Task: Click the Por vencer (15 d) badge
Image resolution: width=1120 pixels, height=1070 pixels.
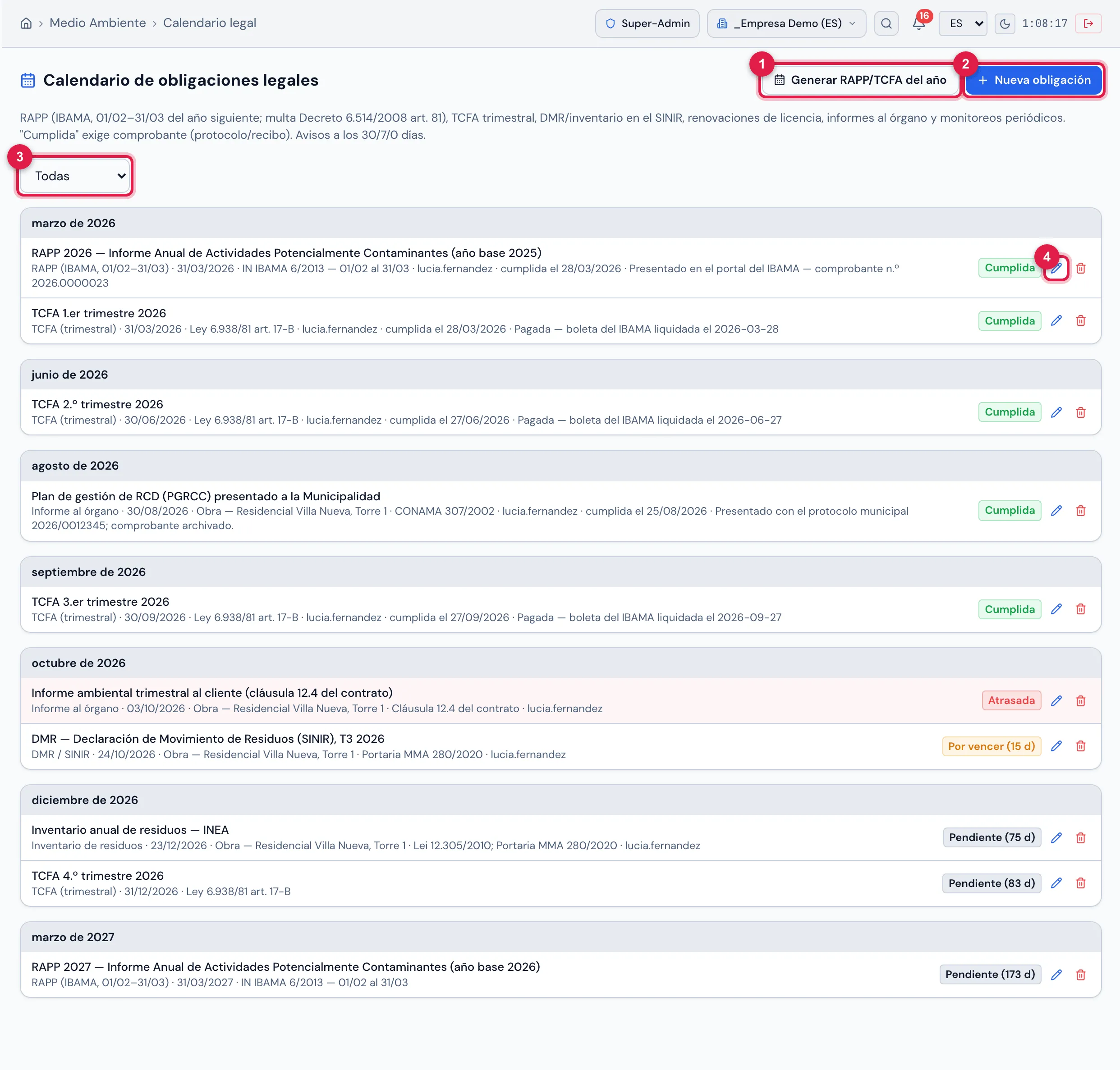Action: pyautogui.click(x=991, y=746)
